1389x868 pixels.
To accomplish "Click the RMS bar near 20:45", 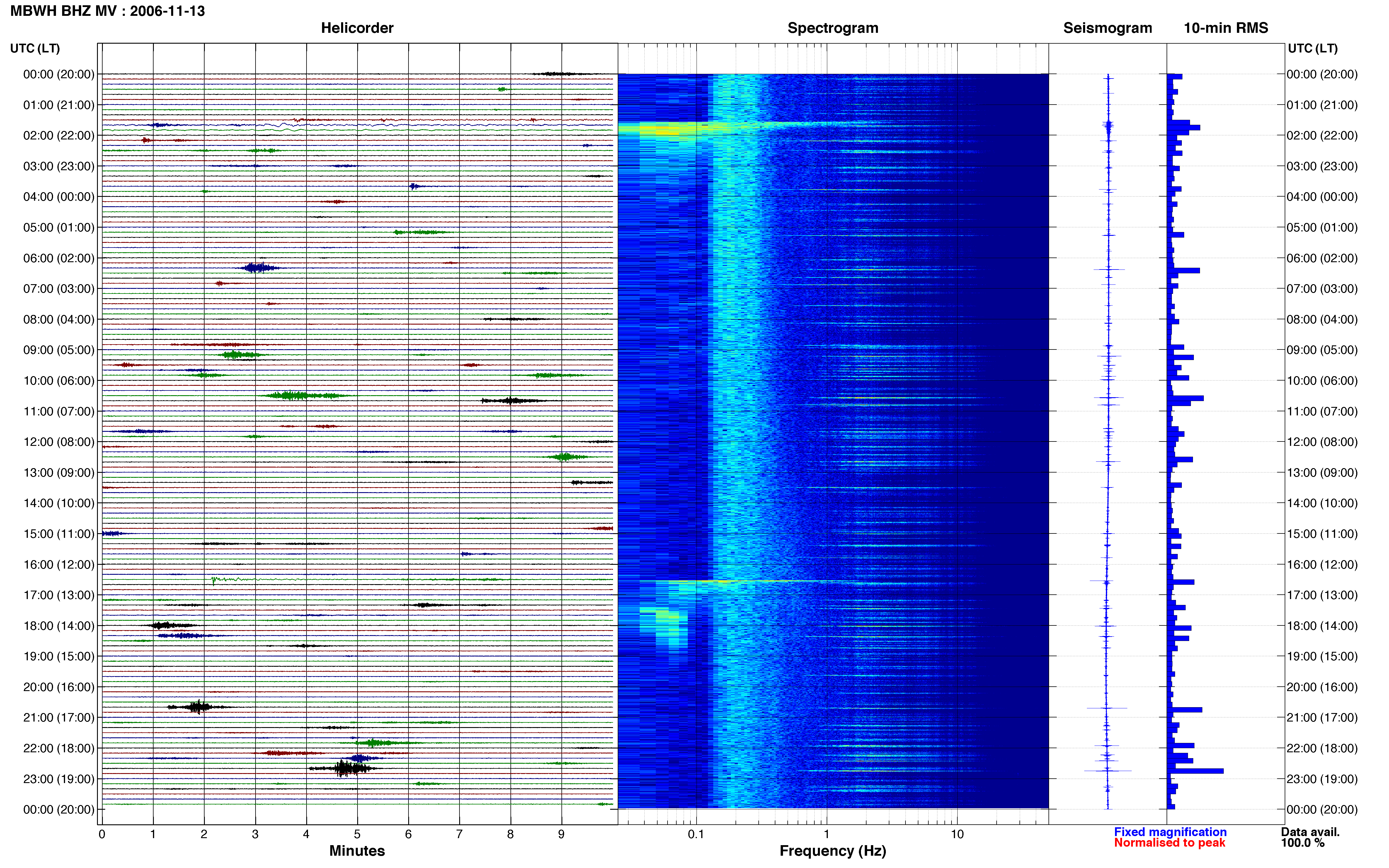I will 1185,710.
